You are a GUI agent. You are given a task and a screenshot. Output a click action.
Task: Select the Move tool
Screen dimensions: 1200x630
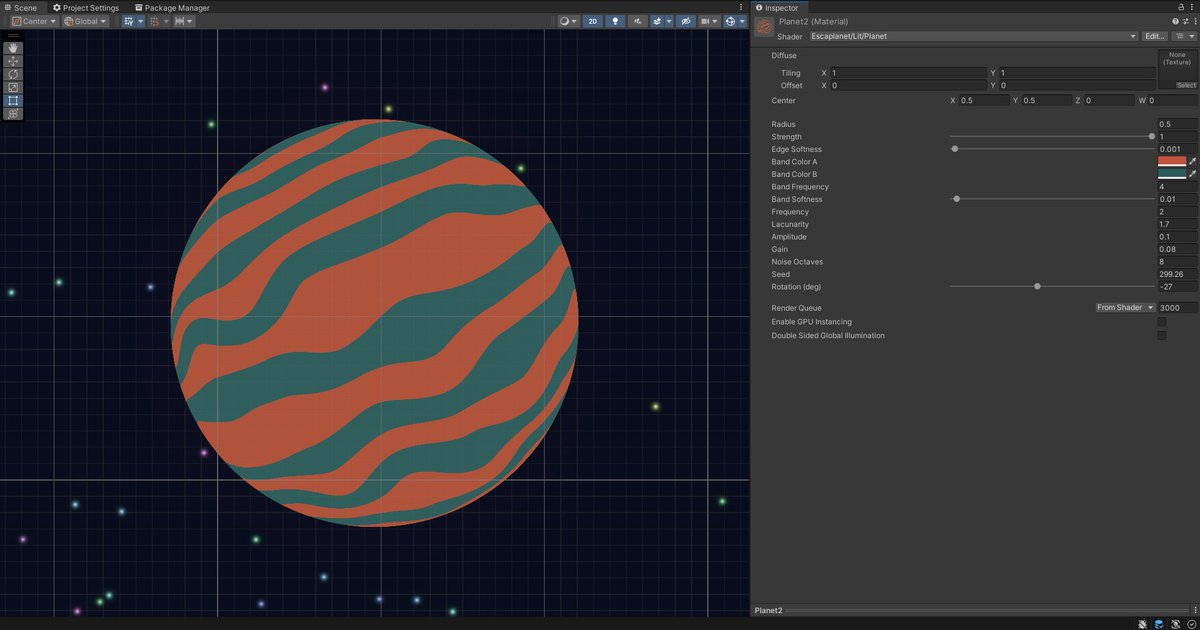point(13,61)
